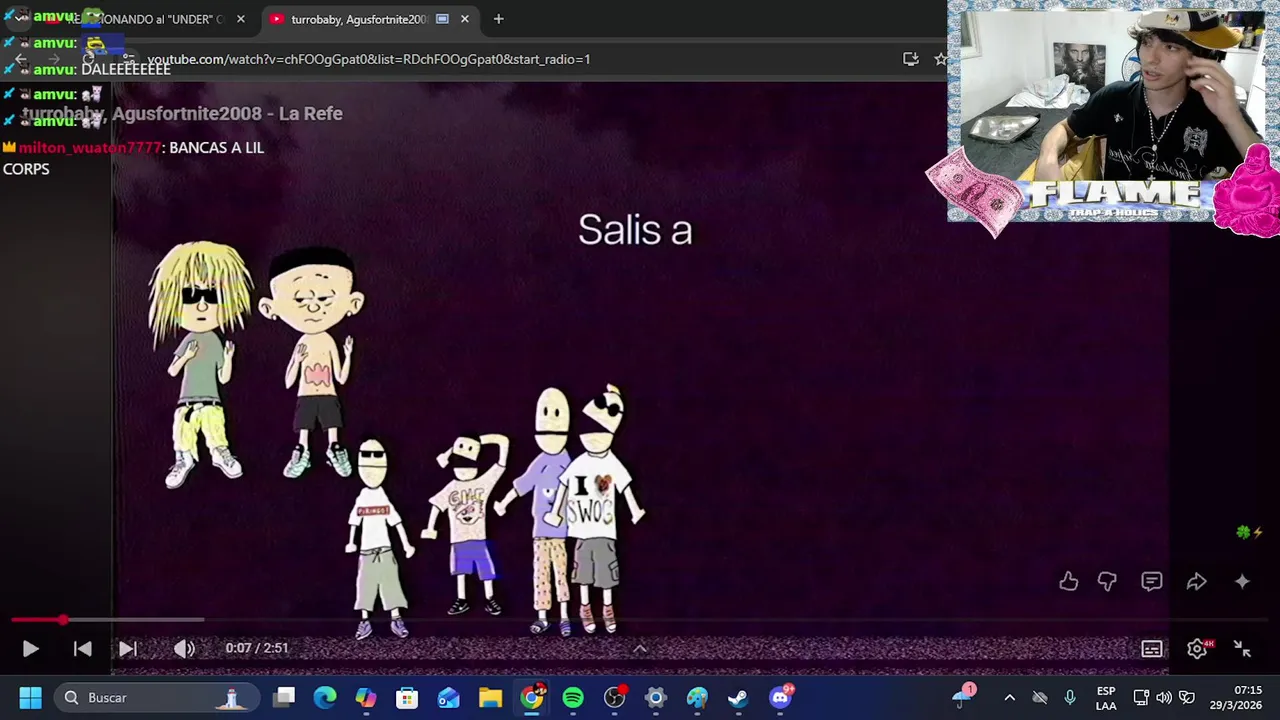
Task: Open YouTube player settings gear
Action: [x=1197, y=649]
